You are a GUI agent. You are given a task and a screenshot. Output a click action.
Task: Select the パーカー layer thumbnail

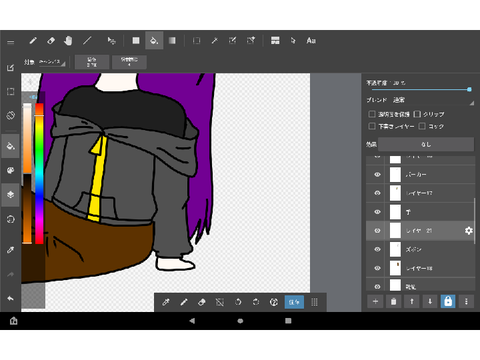click(395, 174)
